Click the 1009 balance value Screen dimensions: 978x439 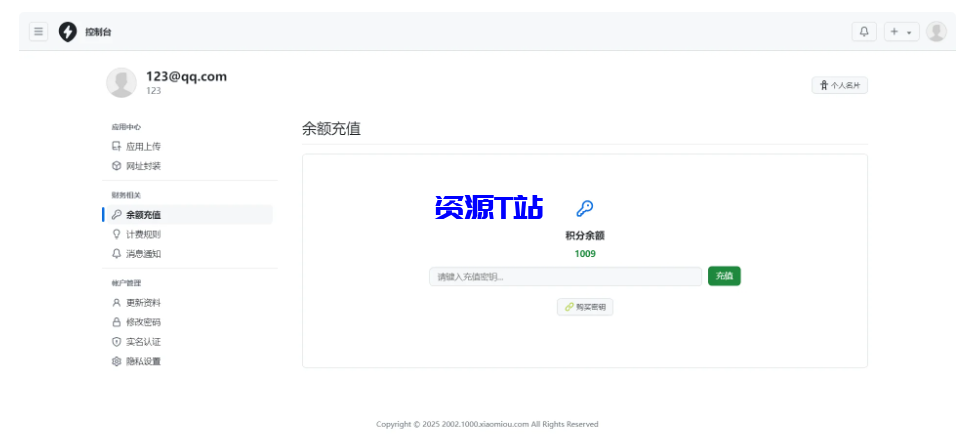(585, 254)
